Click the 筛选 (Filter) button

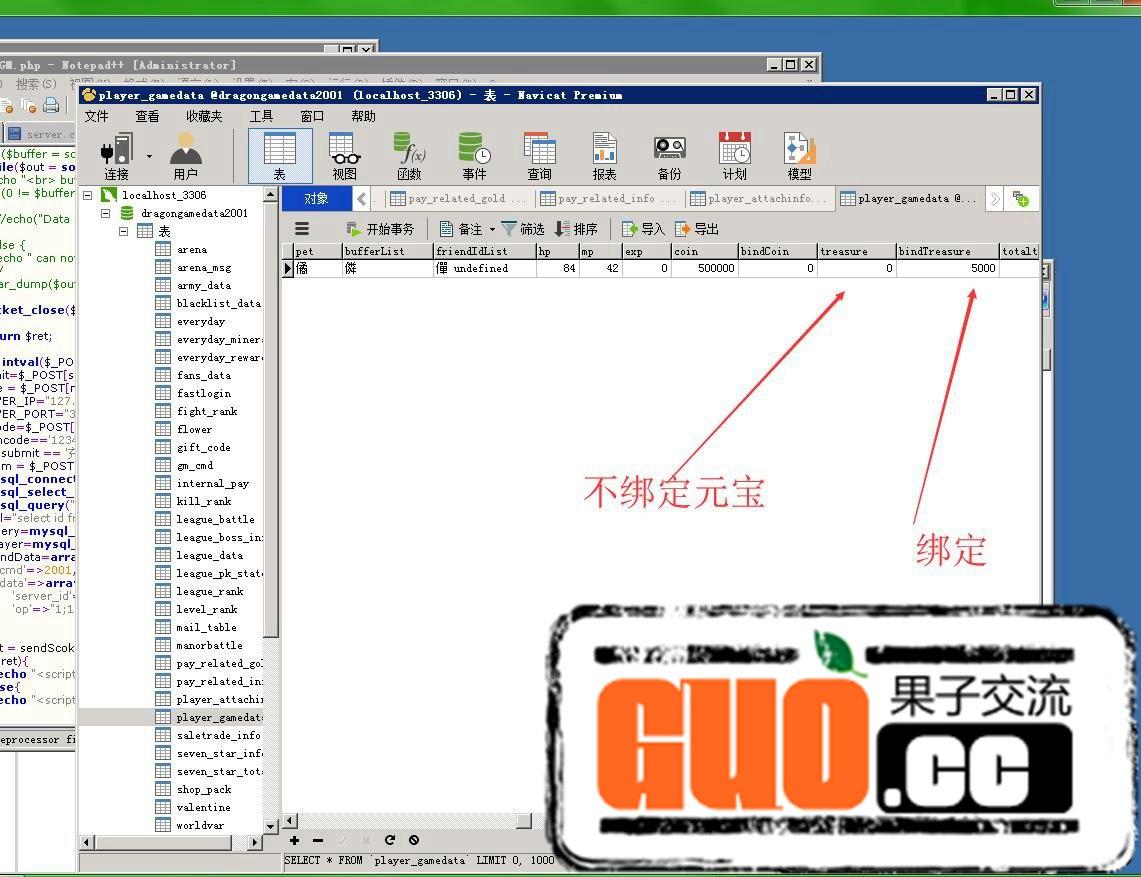522,229
